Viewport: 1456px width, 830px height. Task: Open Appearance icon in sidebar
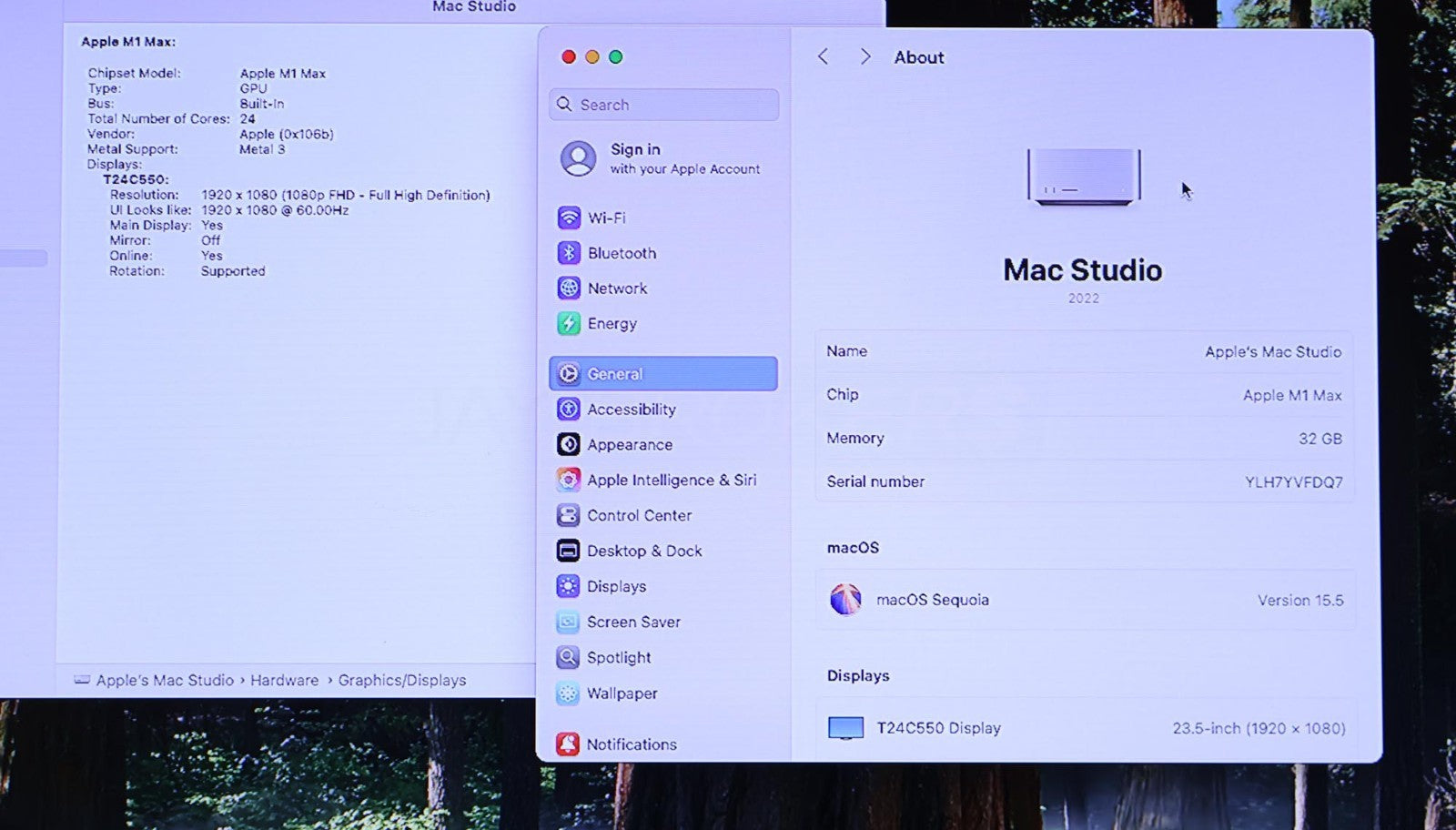569,444
